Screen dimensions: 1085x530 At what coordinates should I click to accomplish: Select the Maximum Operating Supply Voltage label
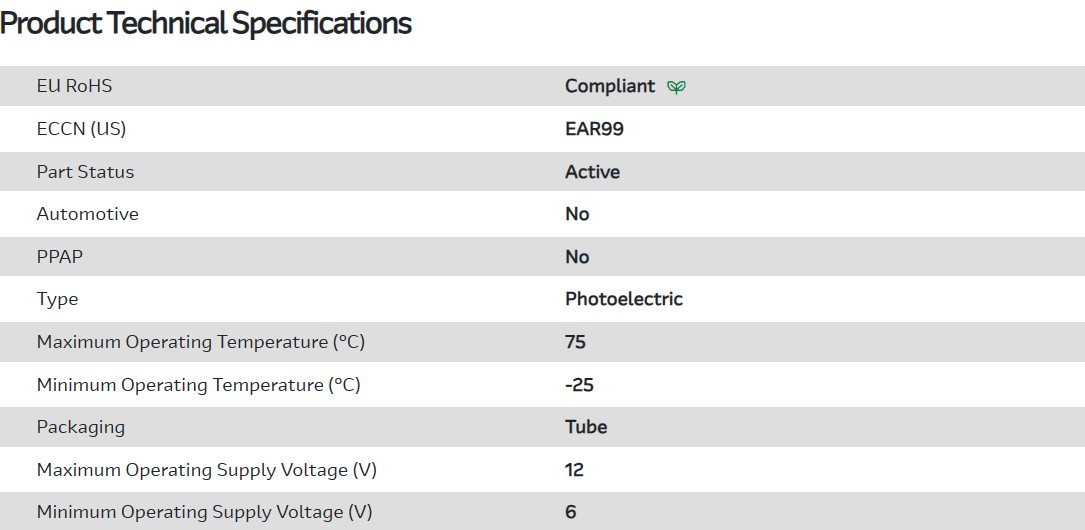[206, 470]
